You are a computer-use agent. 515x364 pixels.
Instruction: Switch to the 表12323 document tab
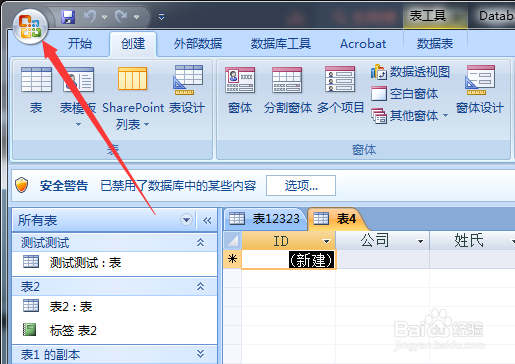(x=265, y=219)
